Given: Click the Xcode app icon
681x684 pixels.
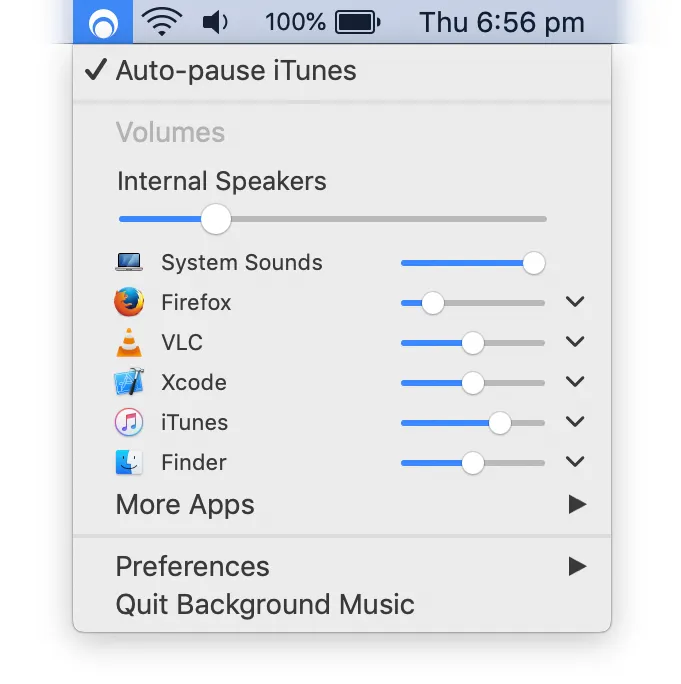Looking at the screenshot, I should (129, 382).
